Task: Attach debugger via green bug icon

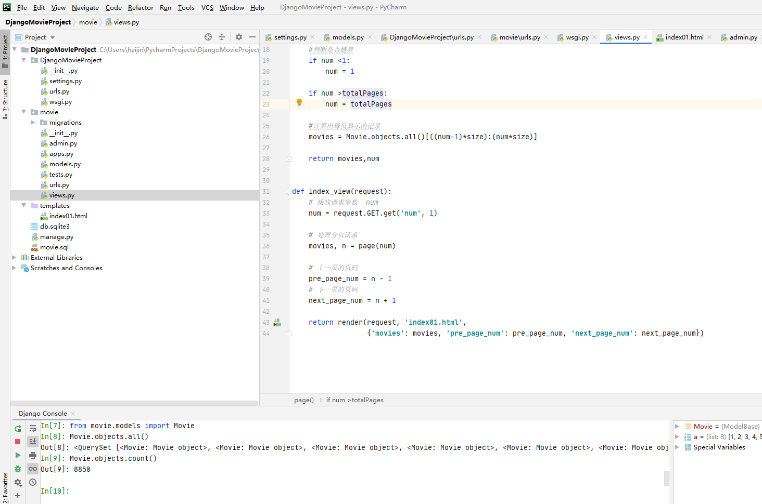Action: click(18, 469)
